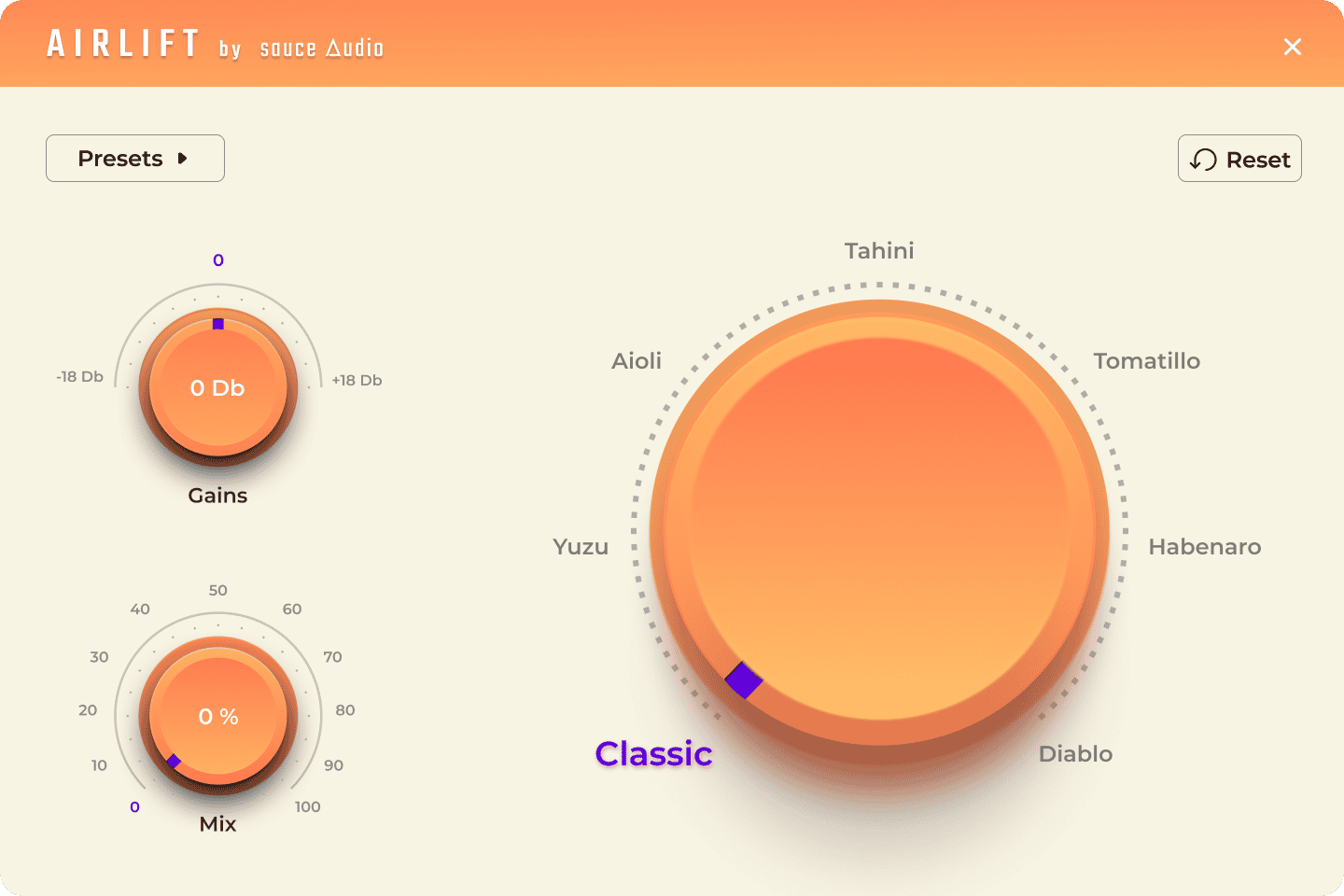Close the Airlift plugin window

[1293, 47]
